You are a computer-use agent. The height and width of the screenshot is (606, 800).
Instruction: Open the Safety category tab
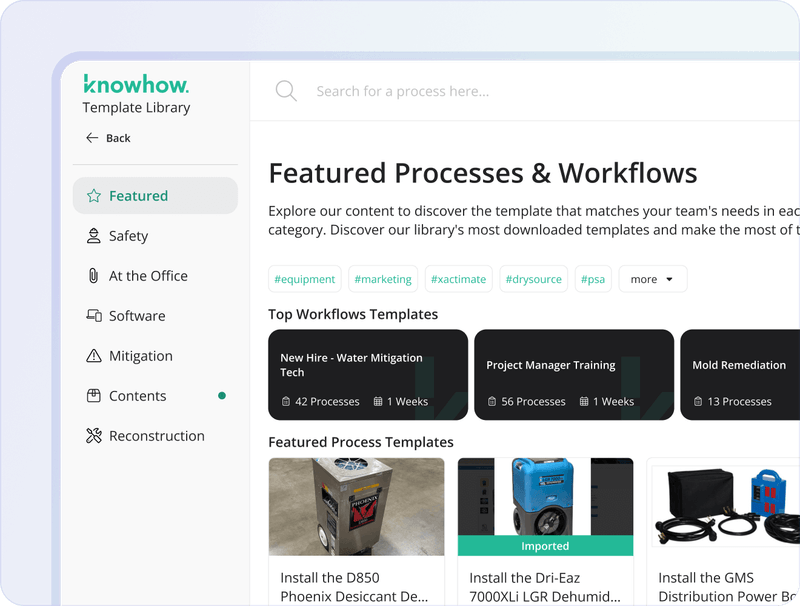(x=128, y=236)
